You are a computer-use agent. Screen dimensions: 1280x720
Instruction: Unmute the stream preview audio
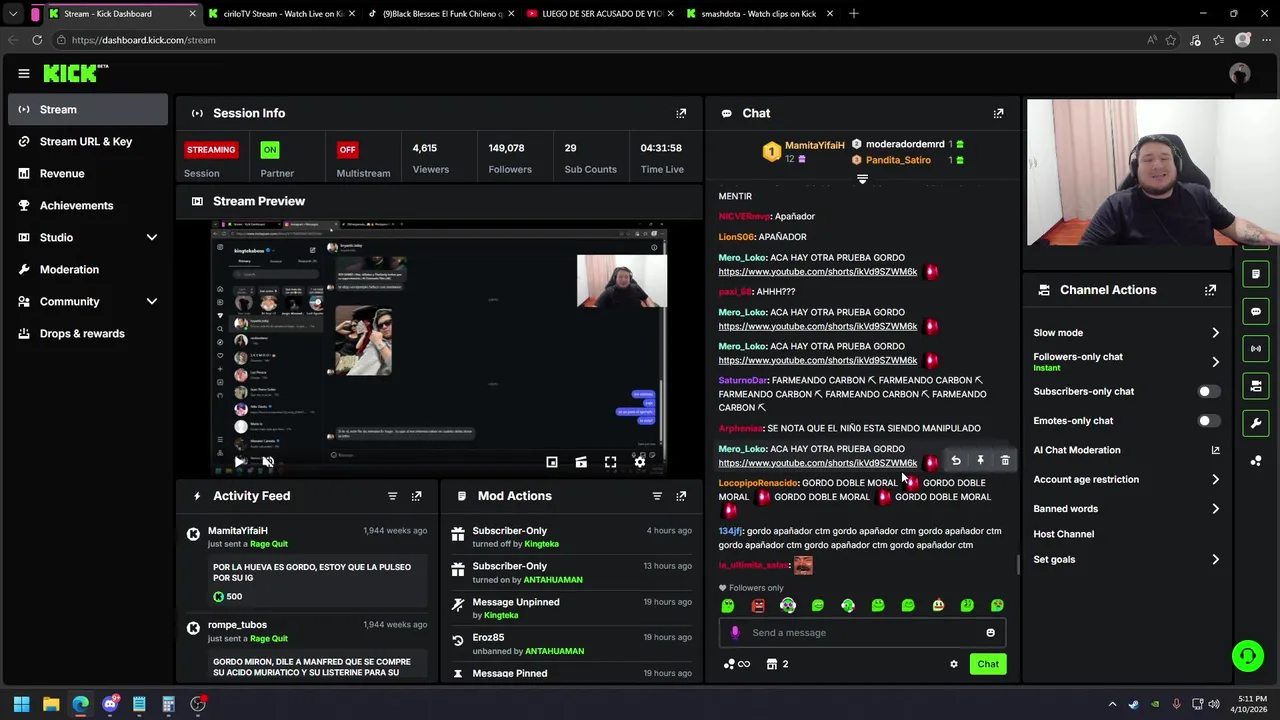(268, 462)
